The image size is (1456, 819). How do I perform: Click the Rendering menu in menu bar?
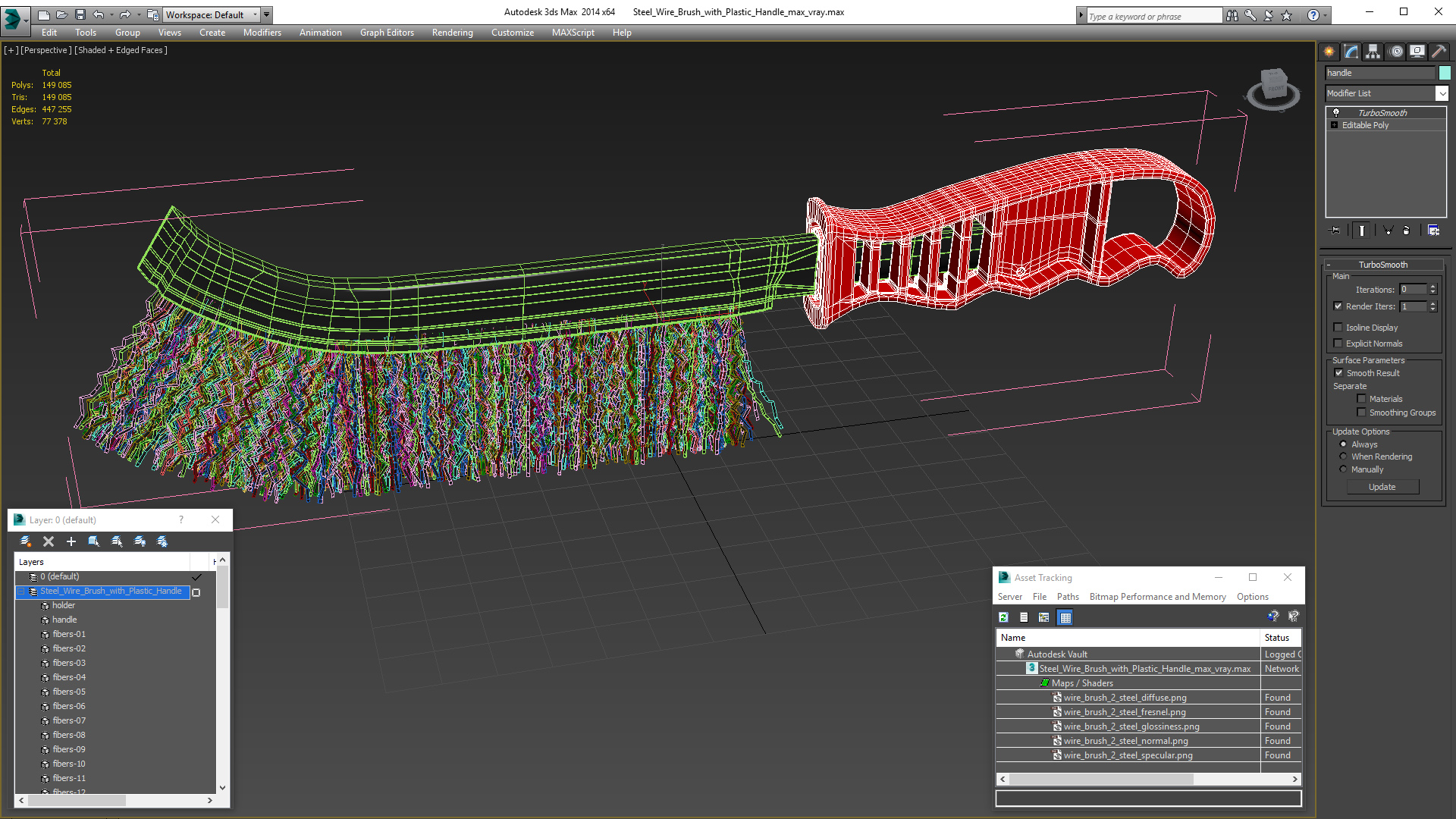click(x=451, y=32)
